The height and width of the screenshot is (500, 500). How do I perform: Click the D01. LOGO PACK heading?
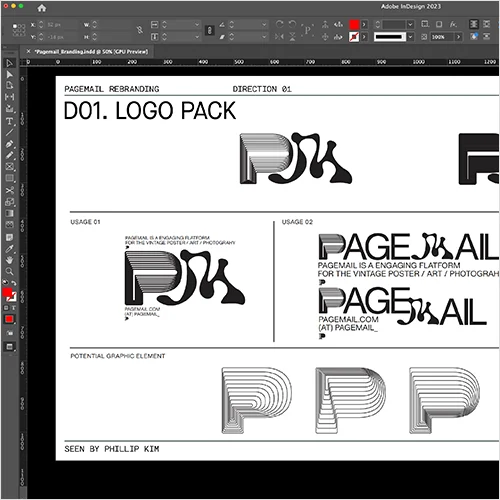pos(150,111)
